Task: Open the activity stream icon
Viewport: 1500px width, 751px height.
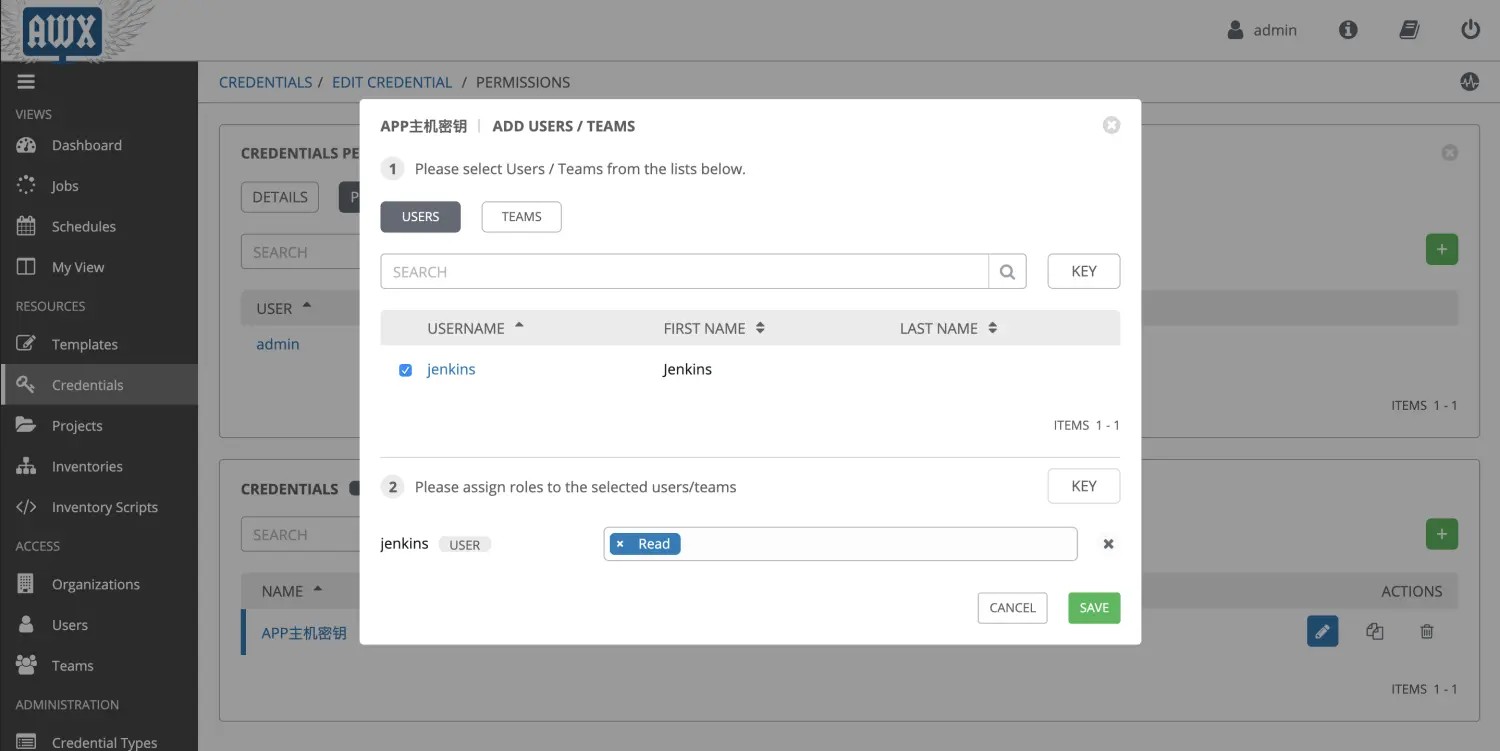Action: click(1469, 82)
